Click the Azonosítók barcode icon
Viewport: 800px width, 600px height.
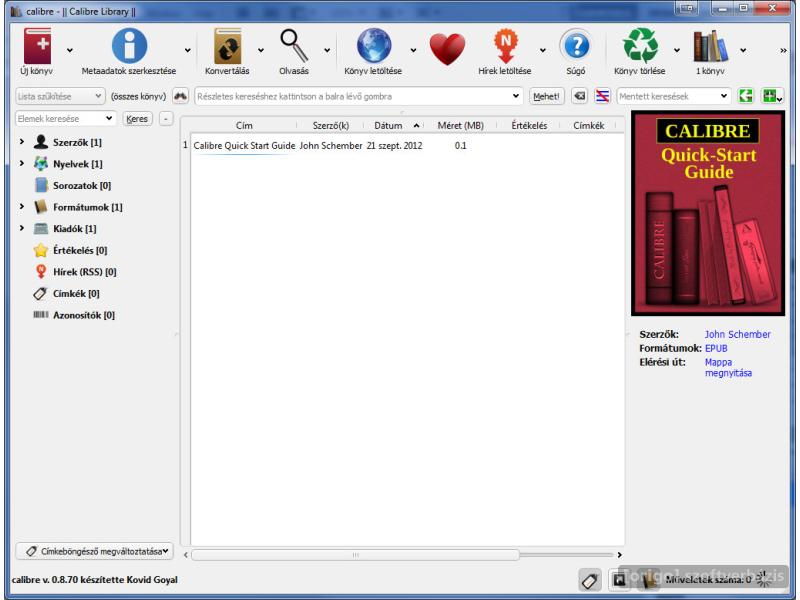[x=41, y=315]
